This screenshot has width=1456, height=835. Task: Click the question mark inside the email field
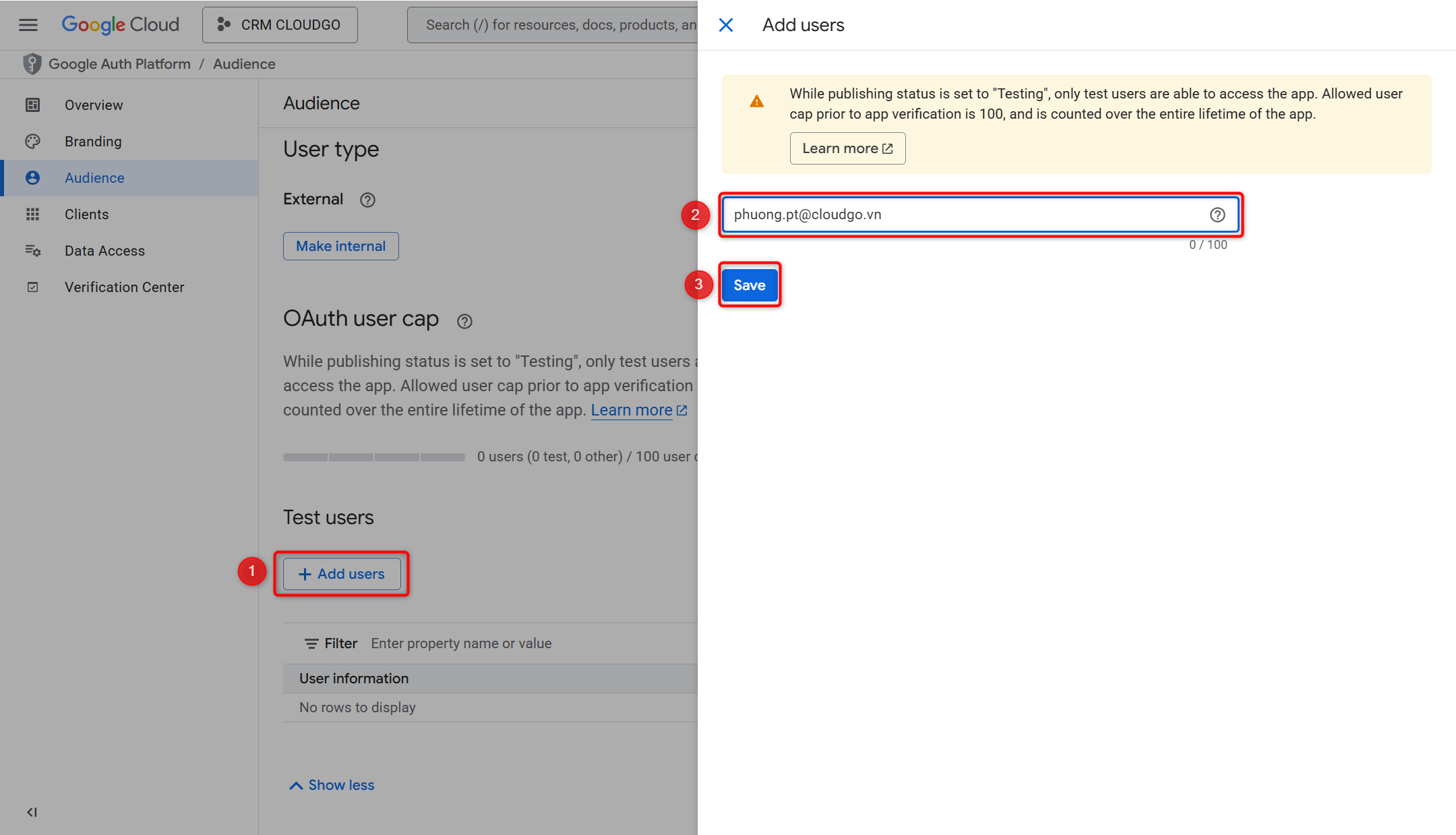pos(1217,214)
